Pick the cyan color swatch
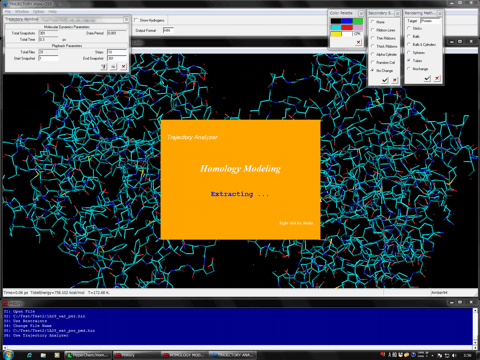The width and height of the screenshot is (480, 360). click(336, 27)
